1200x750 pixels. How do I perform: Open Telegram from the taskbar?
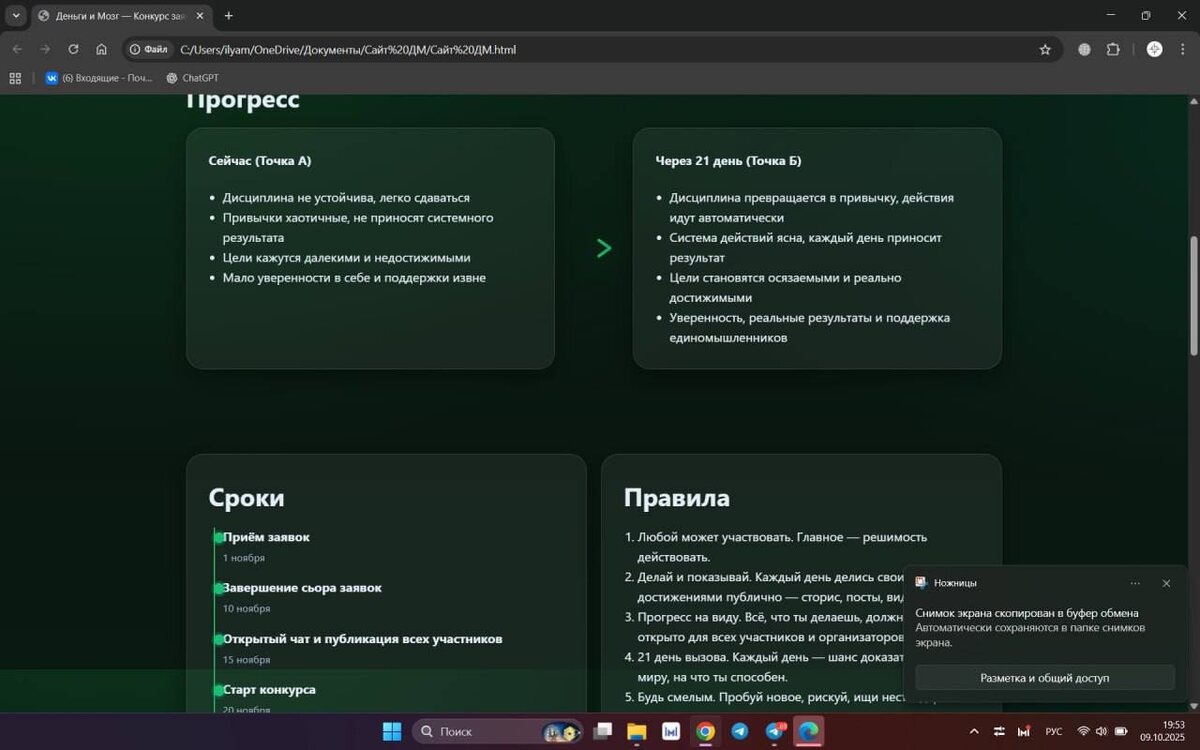point(739,731)
